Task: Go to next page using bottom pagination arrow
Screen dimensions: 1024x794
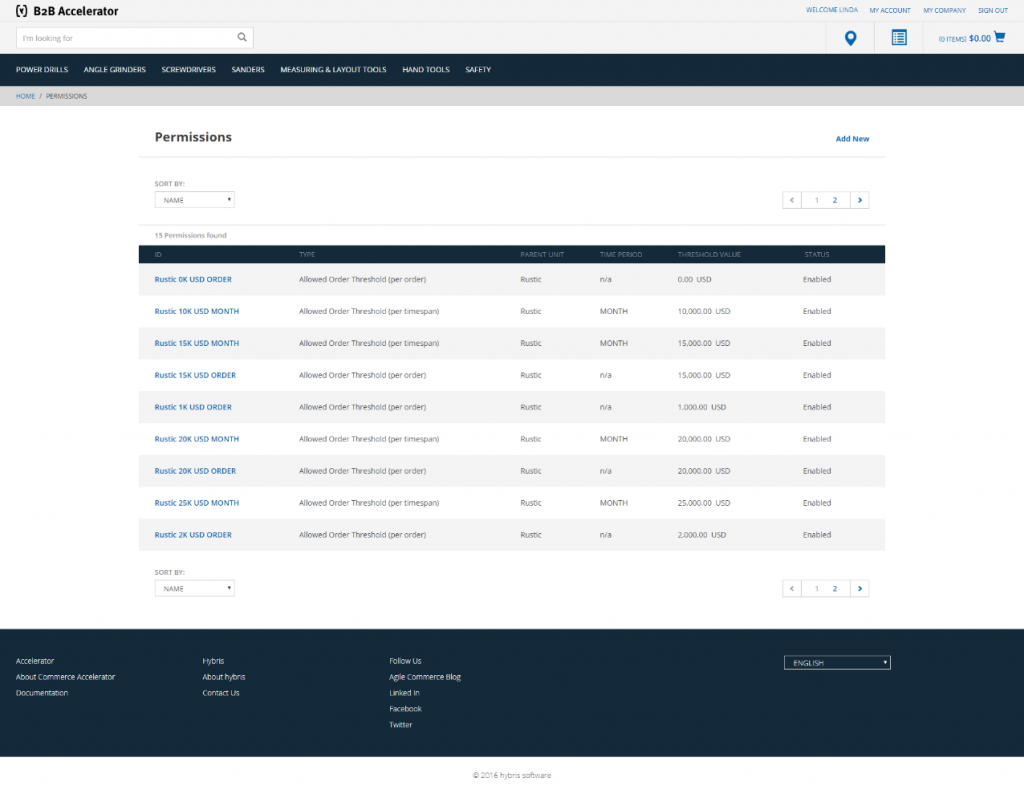Action: pyautogui.click(x=859, y=588)
